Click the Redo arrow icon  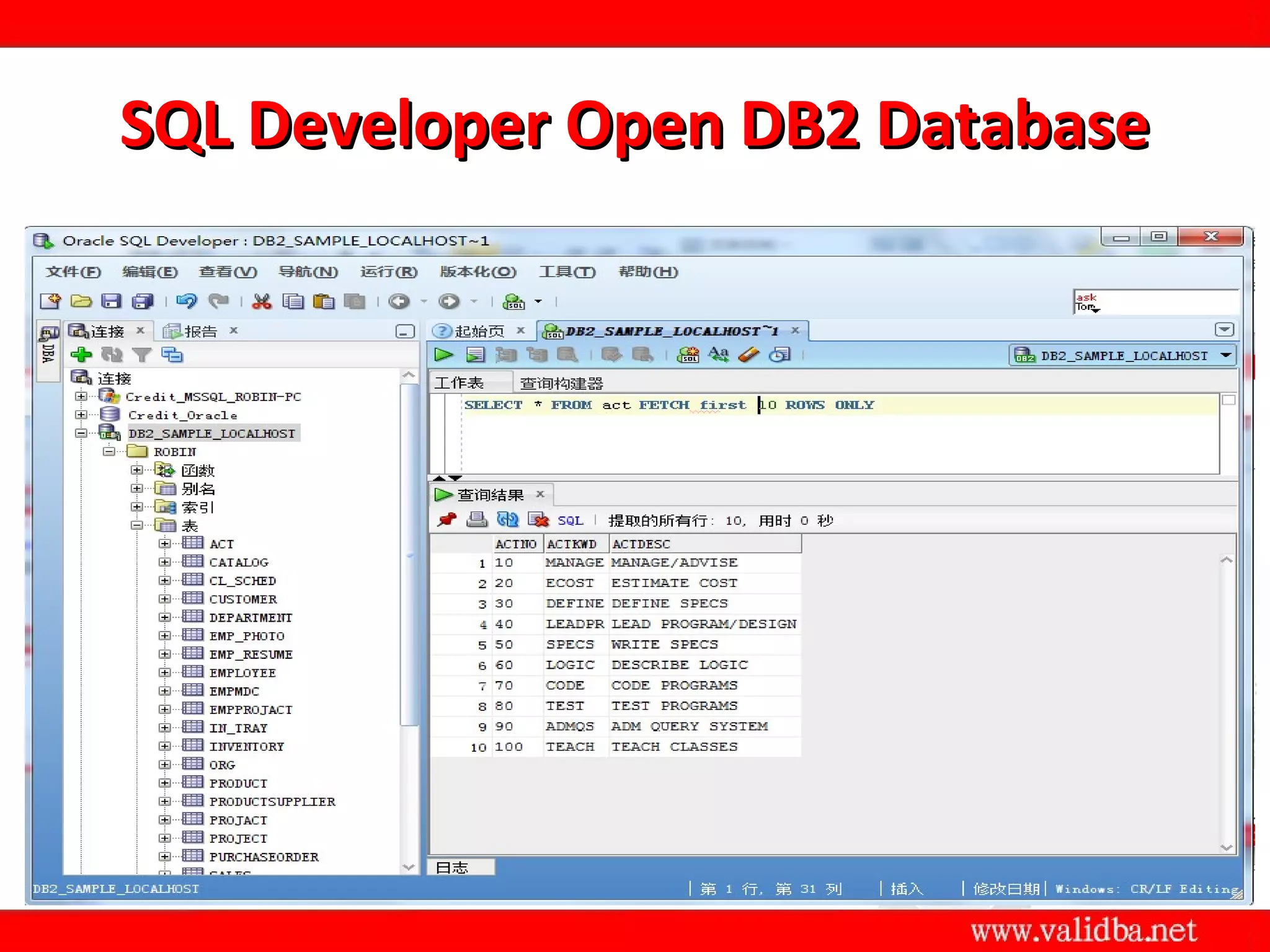point(218,301)
